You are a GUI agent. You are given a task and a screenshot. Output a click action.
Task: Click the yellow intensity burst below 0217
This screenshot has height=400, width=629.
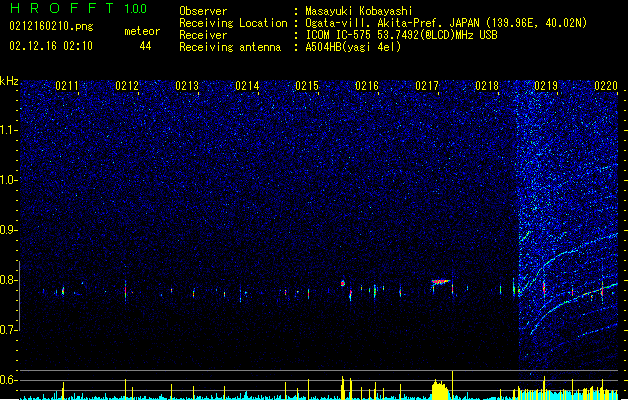440,390
